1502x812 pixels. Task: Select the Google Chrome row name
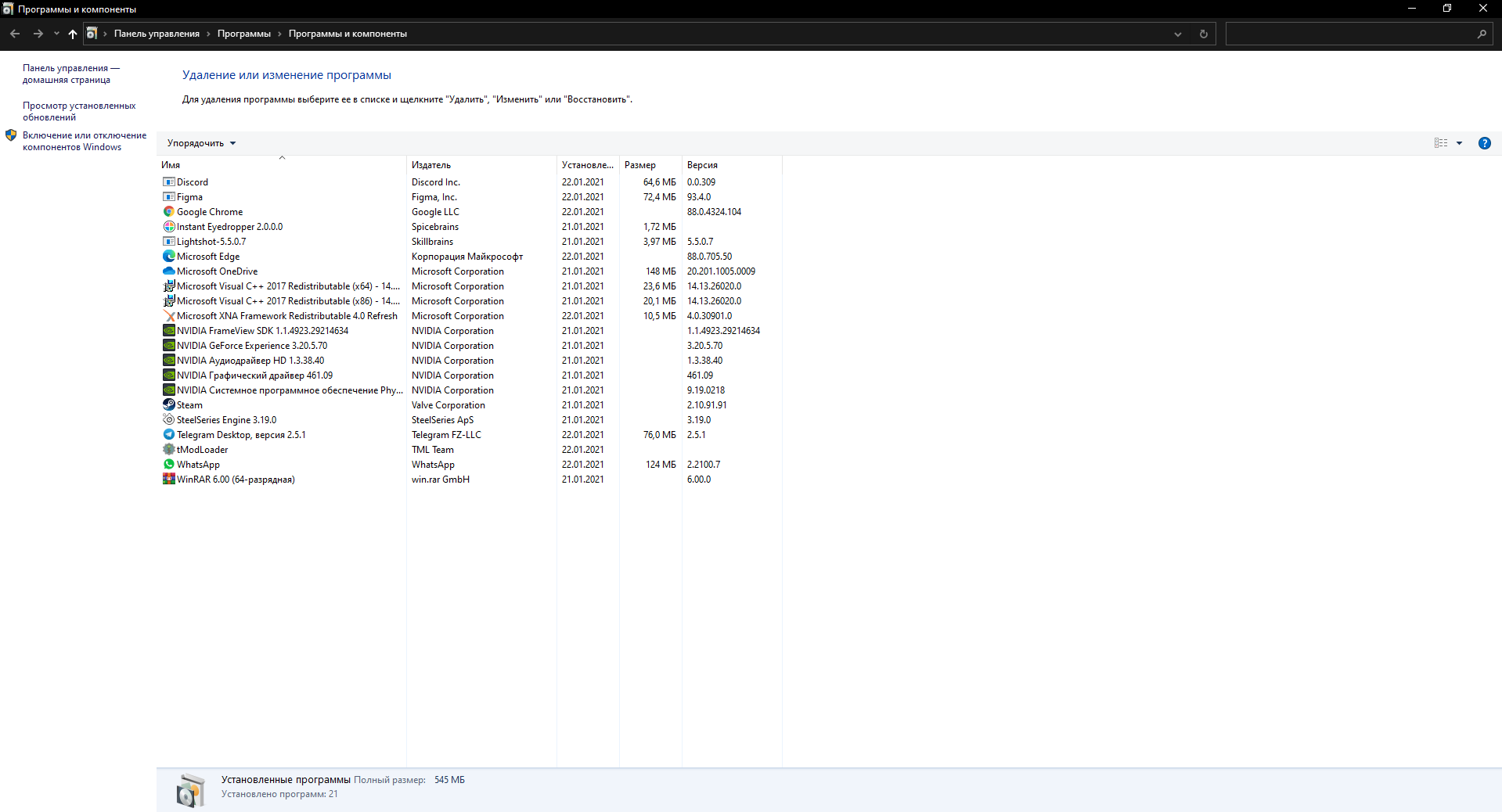click(x=210, y=212)
